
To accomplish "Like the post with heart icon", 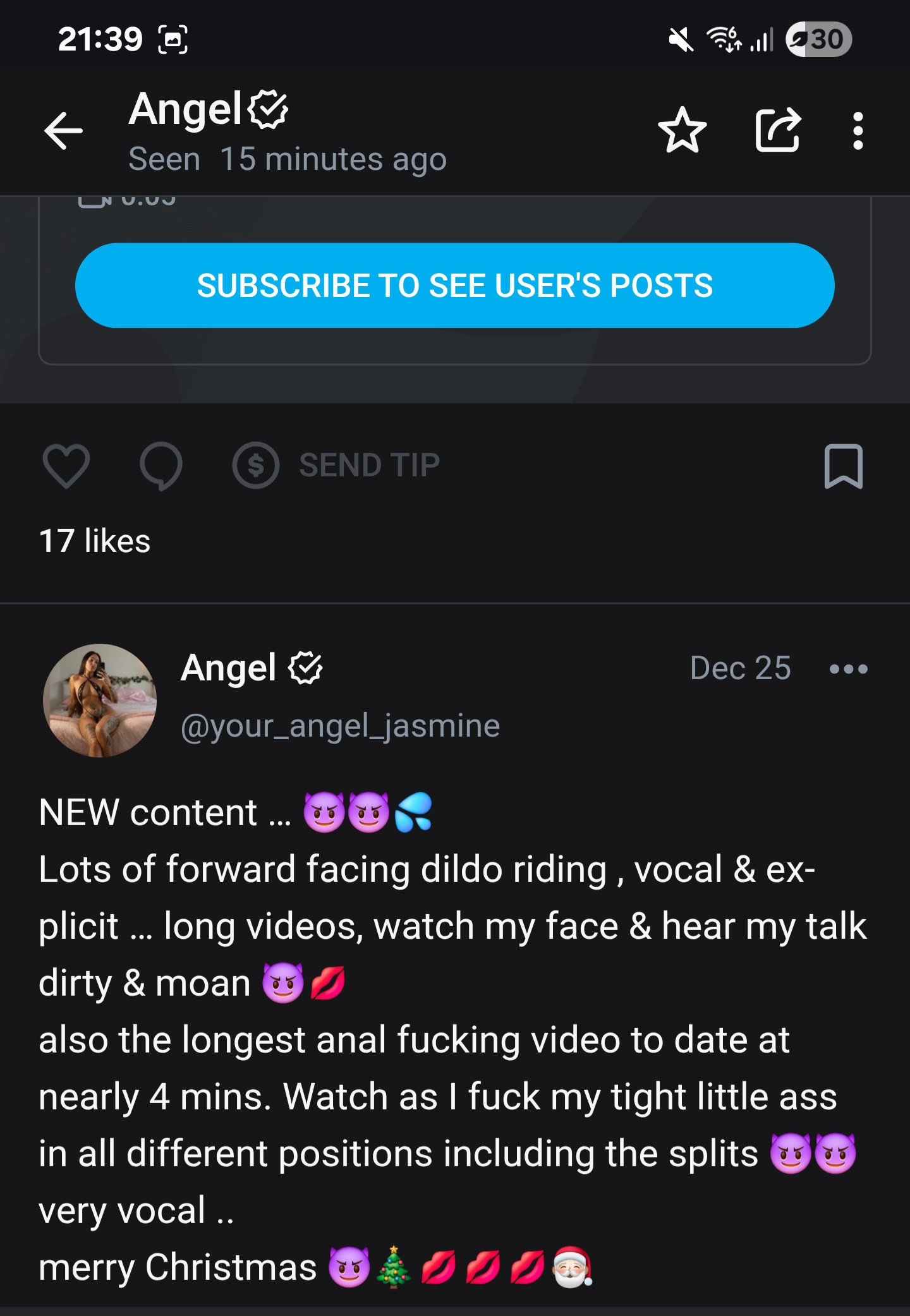I will [x=66, y=466].
